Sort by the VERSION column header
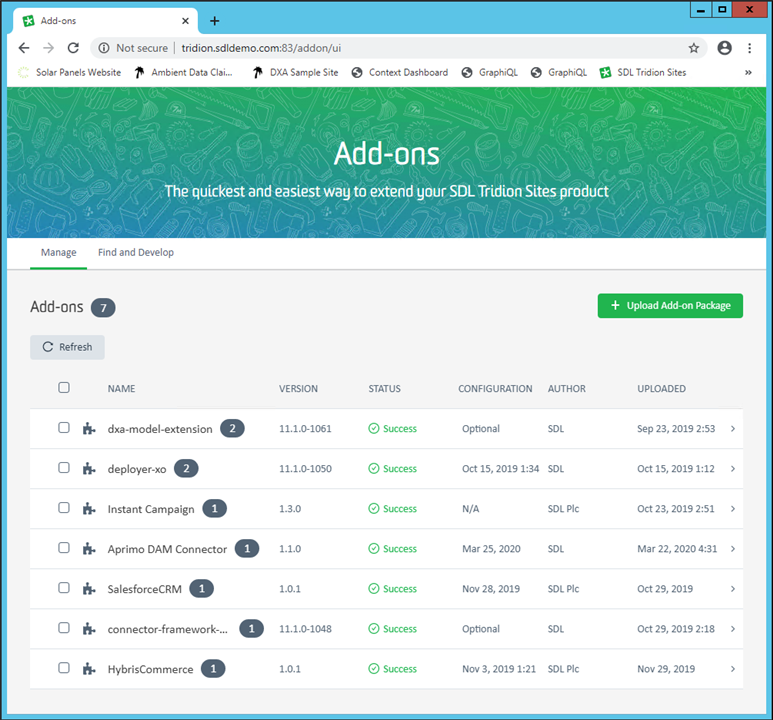This screenshot has height=720, width=773. tap(298, 389)
